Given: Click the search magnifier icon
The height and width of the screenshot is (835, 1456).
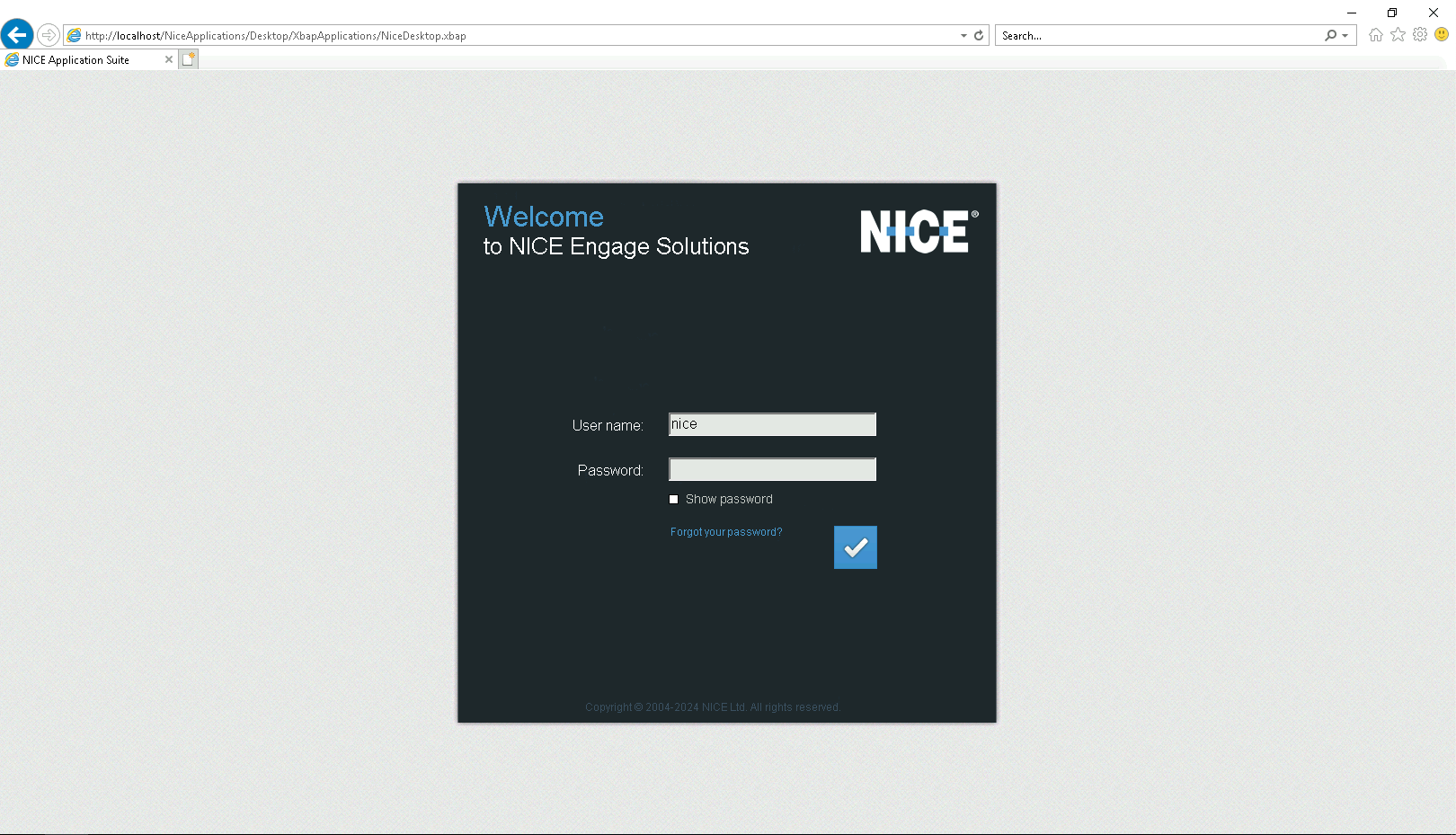Looking at the screenshot, I should pyautogui.click(x=1330, y=36).
